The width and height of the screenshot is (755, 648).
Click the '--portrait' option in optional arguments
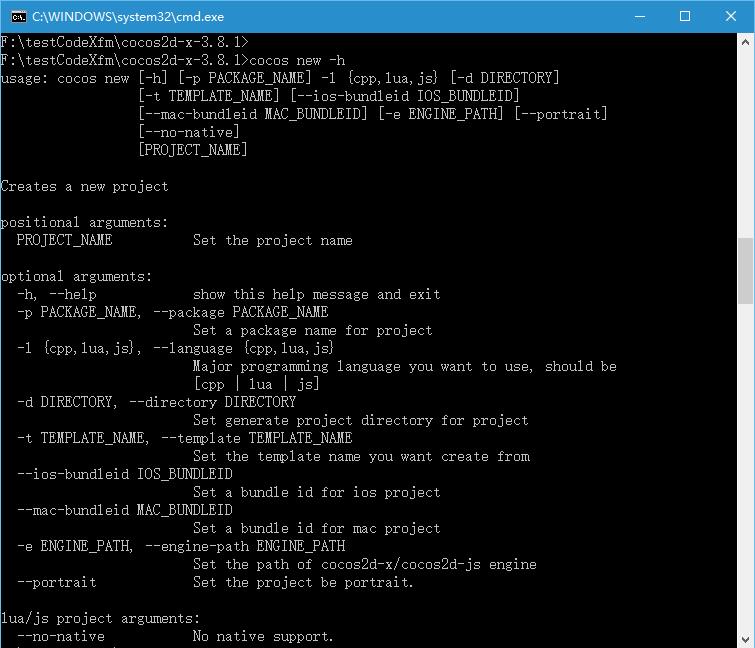[57, 583]
